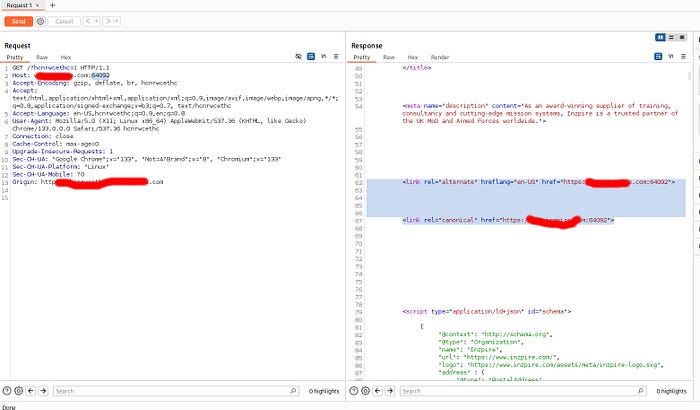Go back to previous request in history
Screen dimensions: 700x410
click(88, 21)
